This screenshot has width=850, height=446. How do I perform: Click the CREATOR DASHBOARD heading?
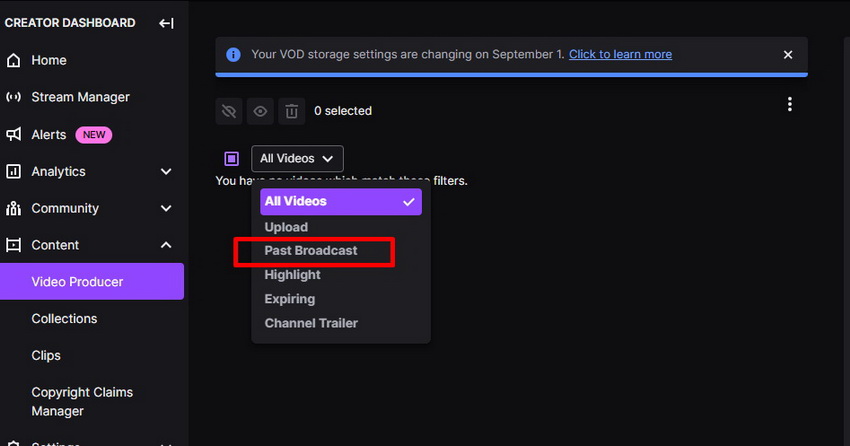[70, 23]
